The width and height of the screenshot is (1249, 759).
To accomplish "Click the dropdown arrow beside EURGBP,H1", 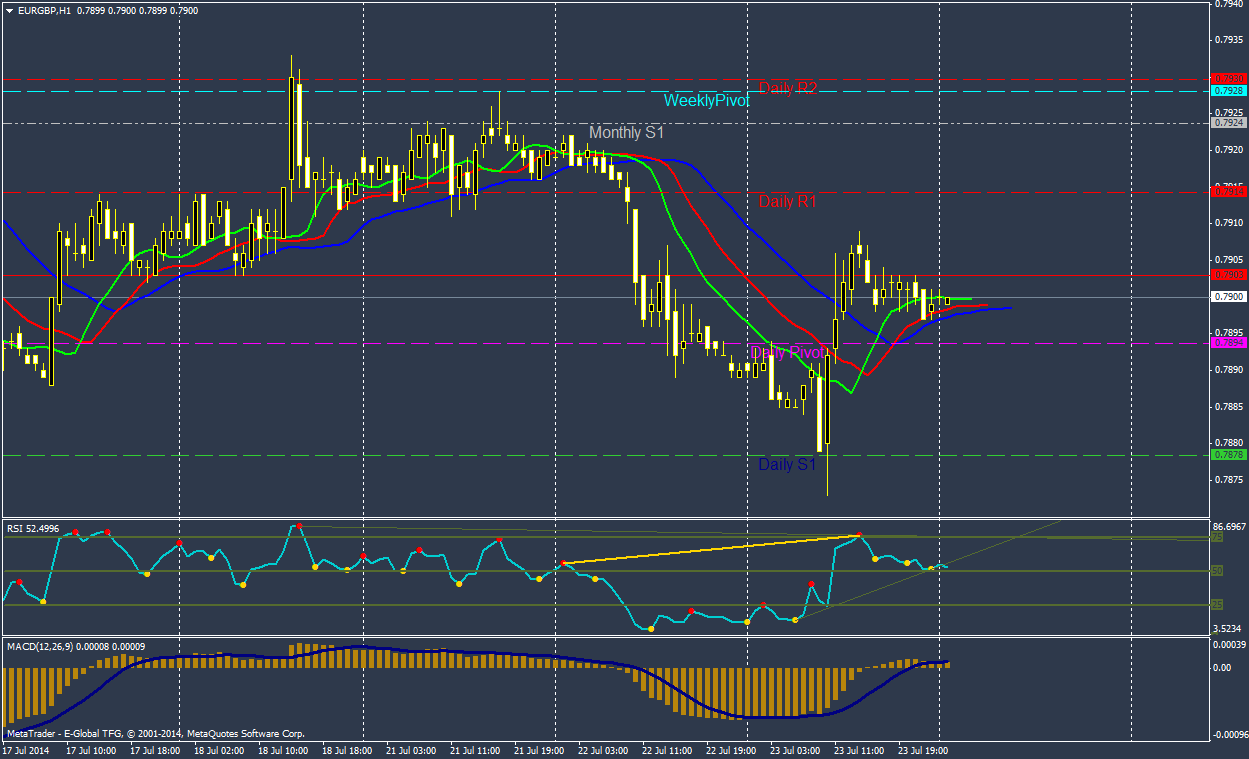I will click(9, 10).
